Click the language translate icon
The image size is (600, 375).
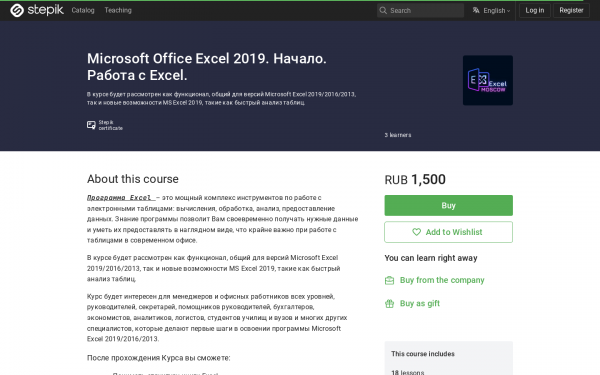pyautogui.click(x=476, y=10)
